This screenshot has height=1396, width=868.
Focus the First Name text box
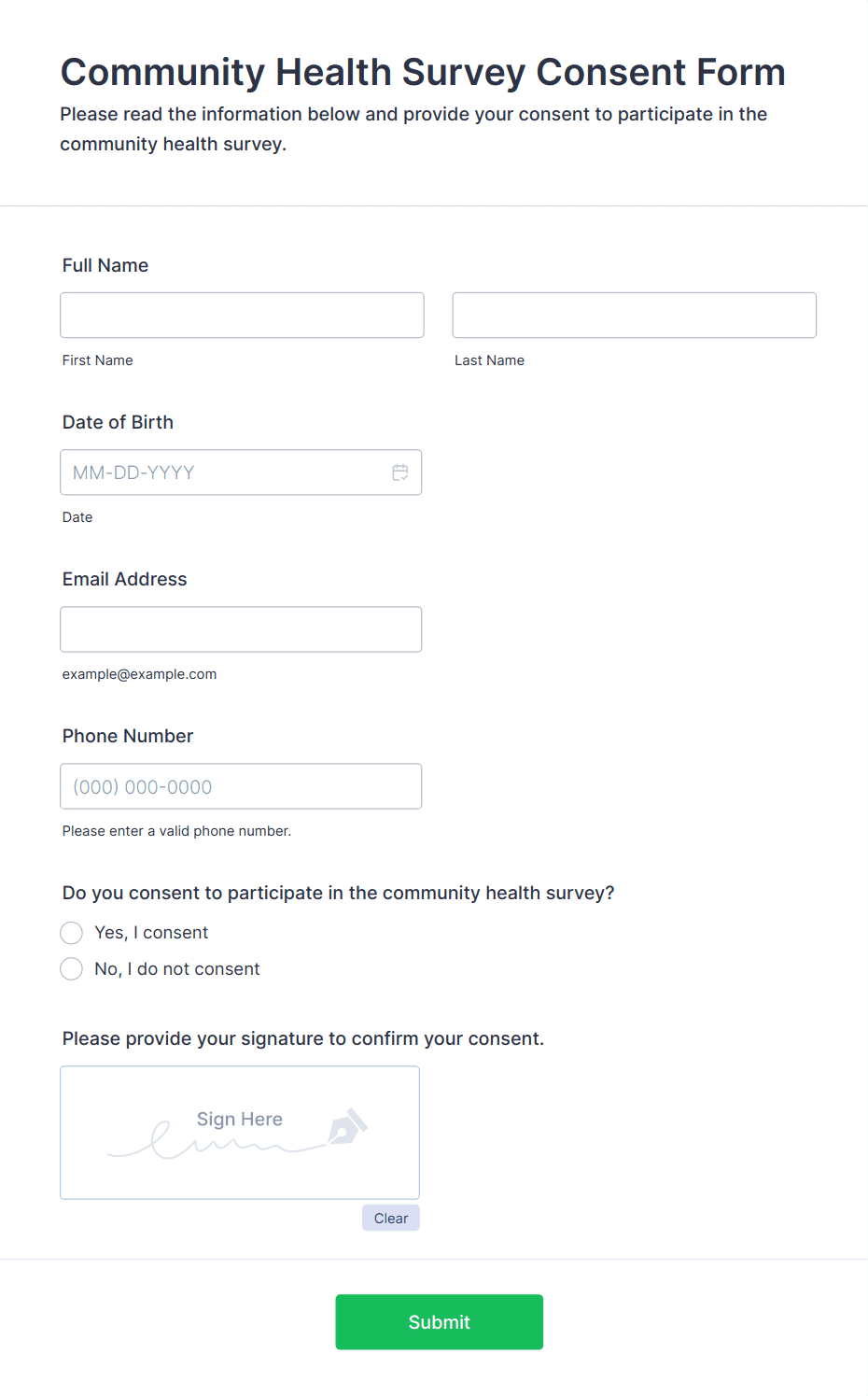[x=242, y=316]
